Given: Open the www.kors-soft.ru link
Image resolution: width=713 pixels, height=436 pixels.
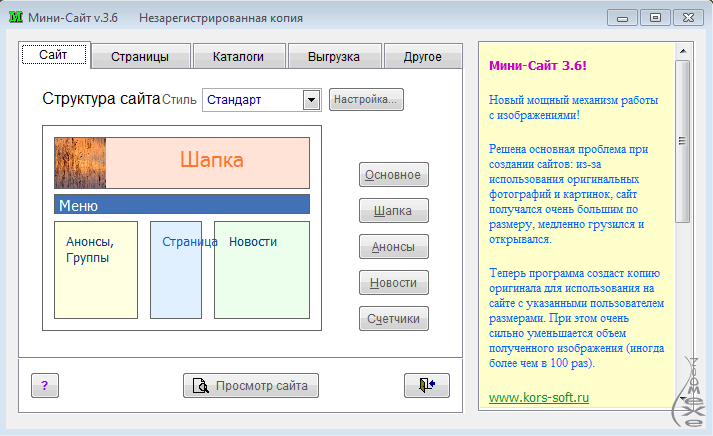Looking at the screenshot, I should click(539, 397).
